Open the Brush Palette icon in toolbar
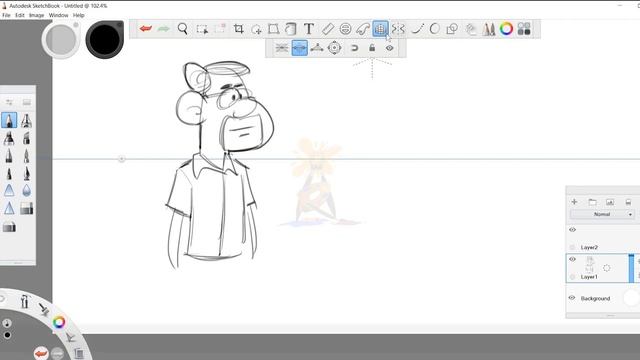 point(489,29)
